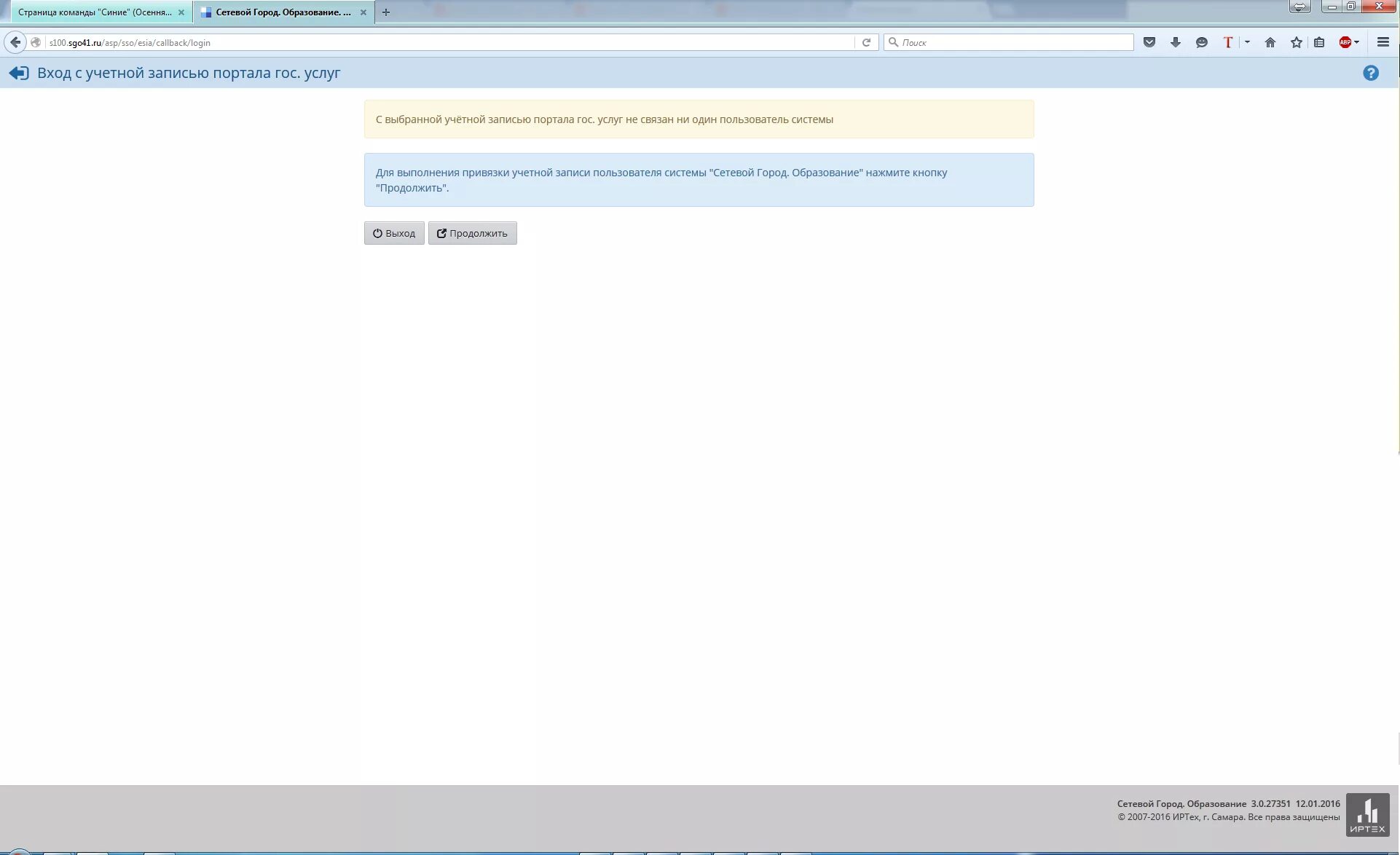Close the 'Сетевой Город' tab
Screen dimensions: 1400x855
[363, 12]
